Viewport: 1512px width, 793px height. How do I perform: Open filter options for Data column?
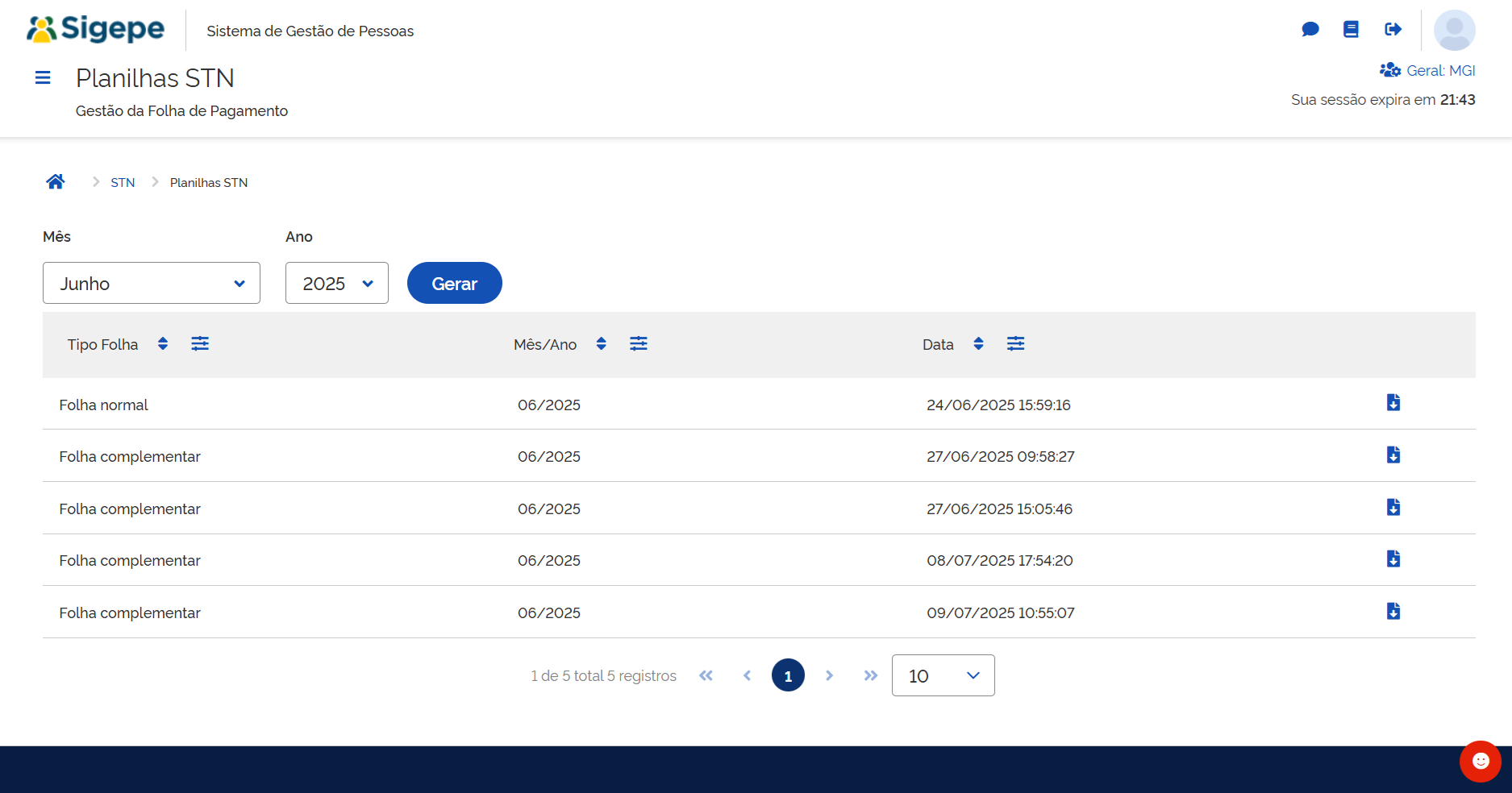(x=1015, y=344)
